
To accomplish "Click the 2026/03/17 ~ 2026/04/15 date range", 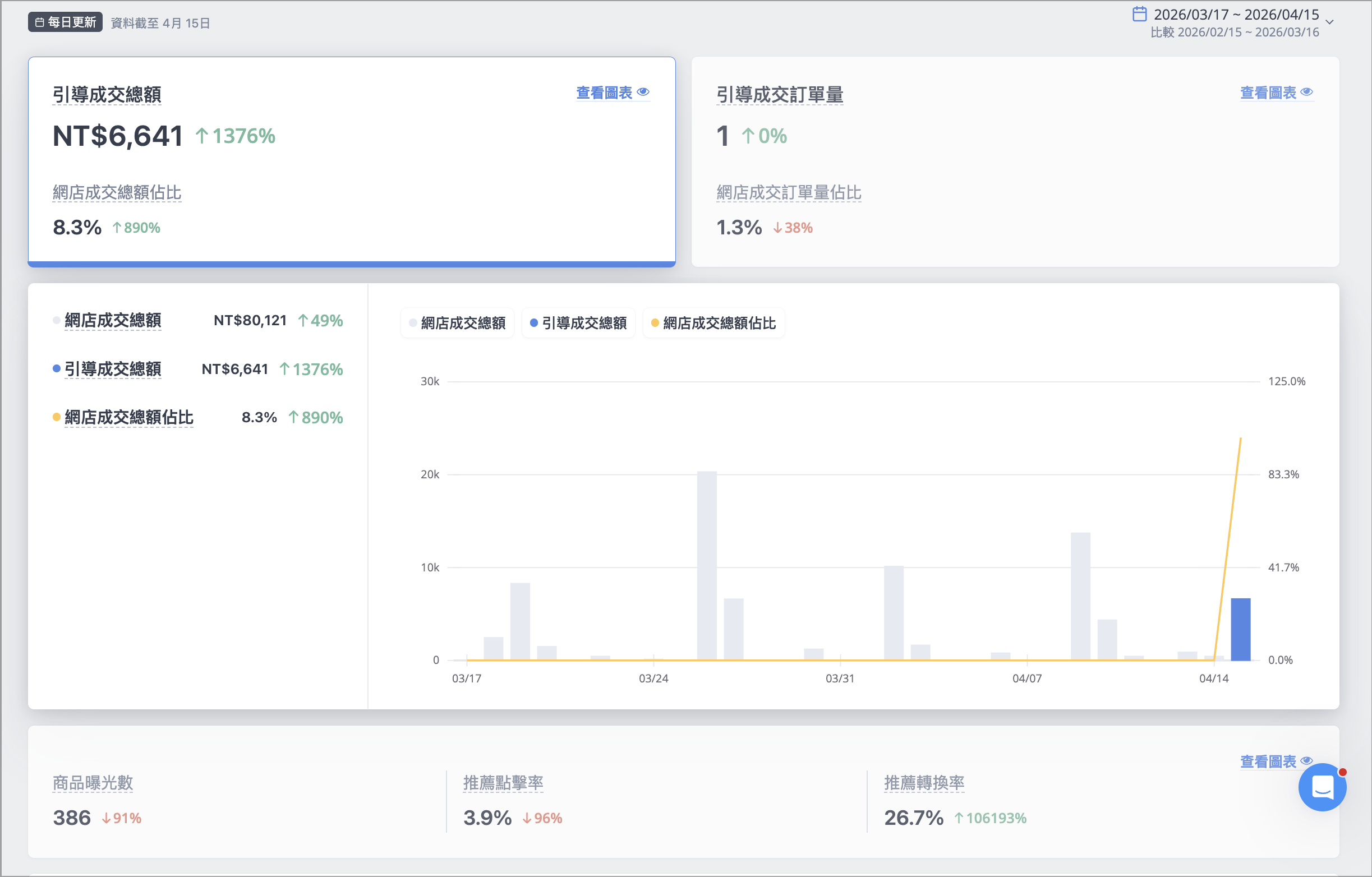I will click(1236, 14).
